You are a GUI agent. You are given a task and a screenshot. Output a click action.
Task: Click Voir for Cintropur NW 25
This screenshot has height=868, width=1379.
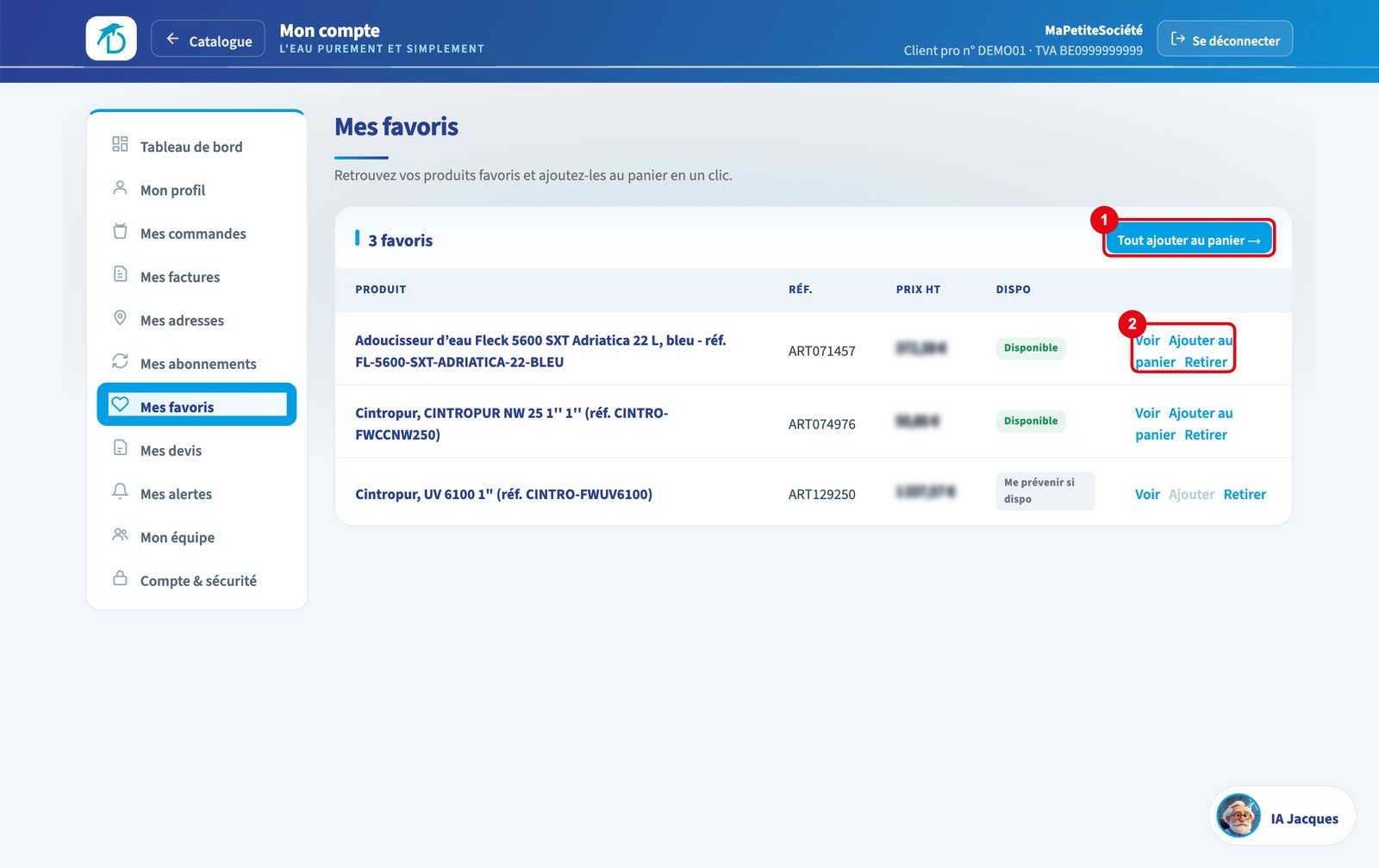pos(1147,413)
